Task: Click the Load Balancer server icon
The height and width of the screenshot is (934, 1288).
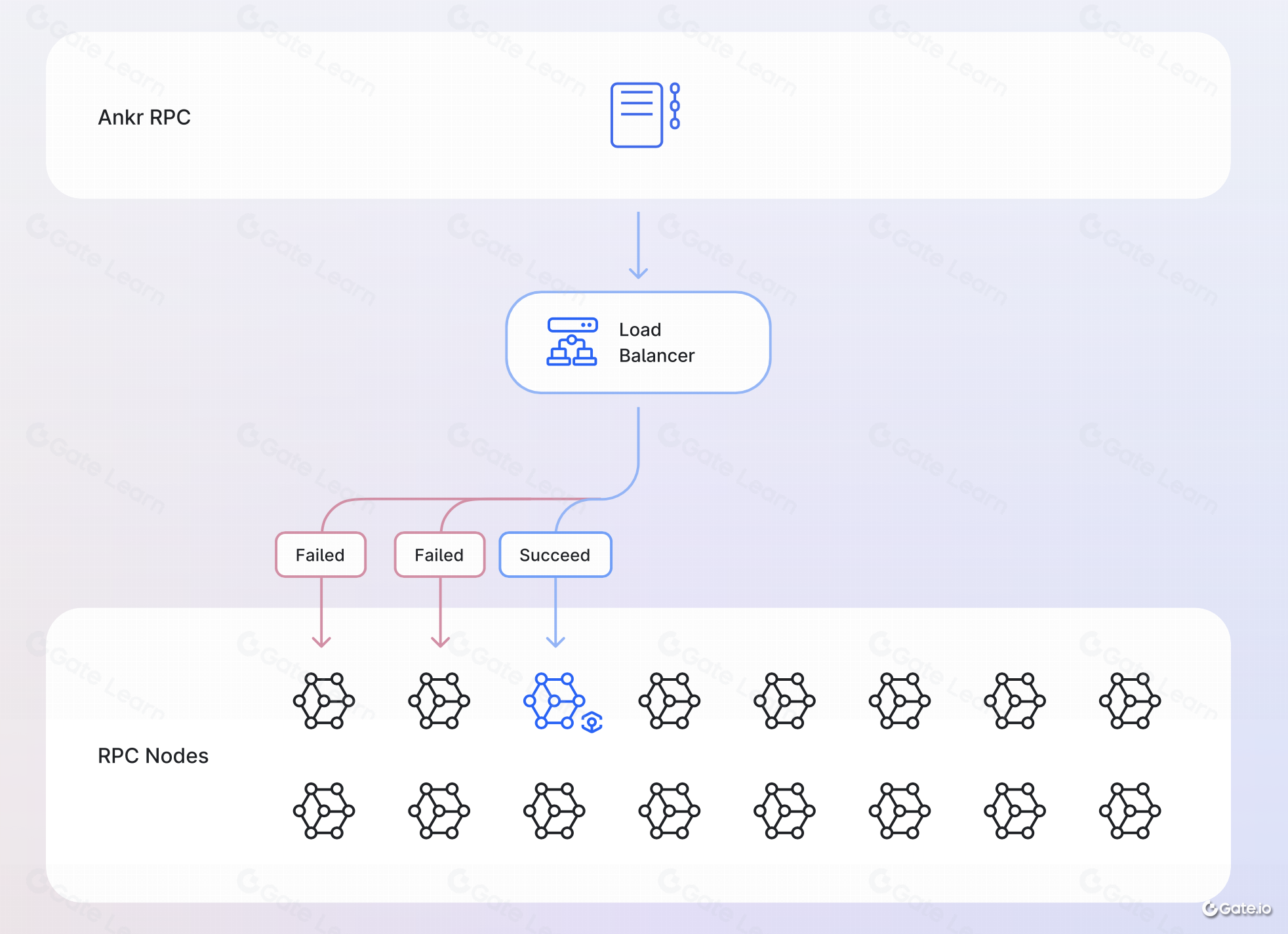Action: [x=572, y=342]
